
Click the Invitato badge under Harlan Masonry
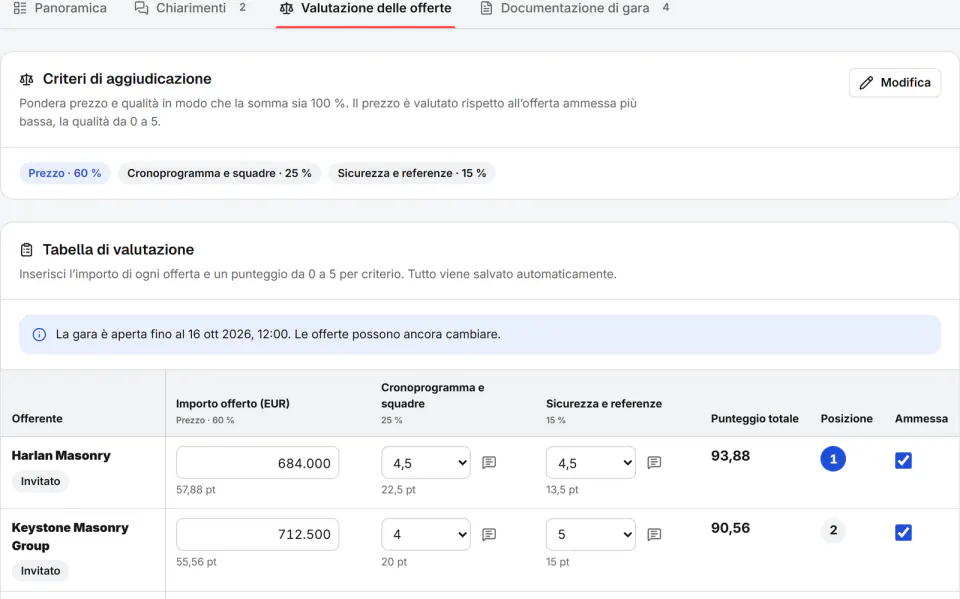click(40, 481)
